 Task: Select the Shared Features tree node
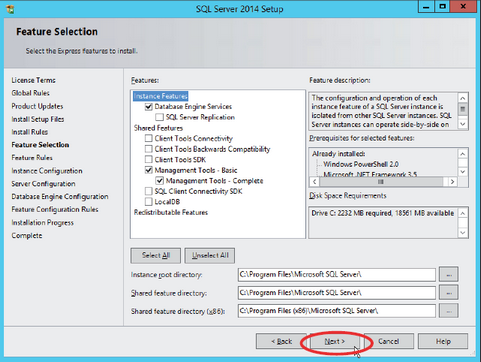(x=158, y=128)
